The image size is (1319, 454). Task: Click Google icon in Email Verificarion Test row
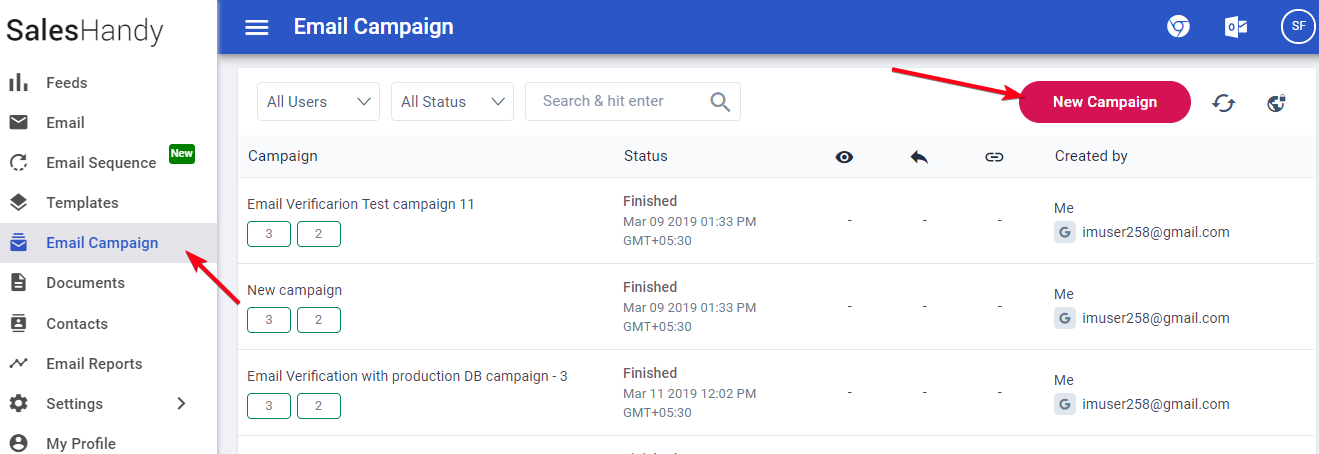coord(1065,232)
